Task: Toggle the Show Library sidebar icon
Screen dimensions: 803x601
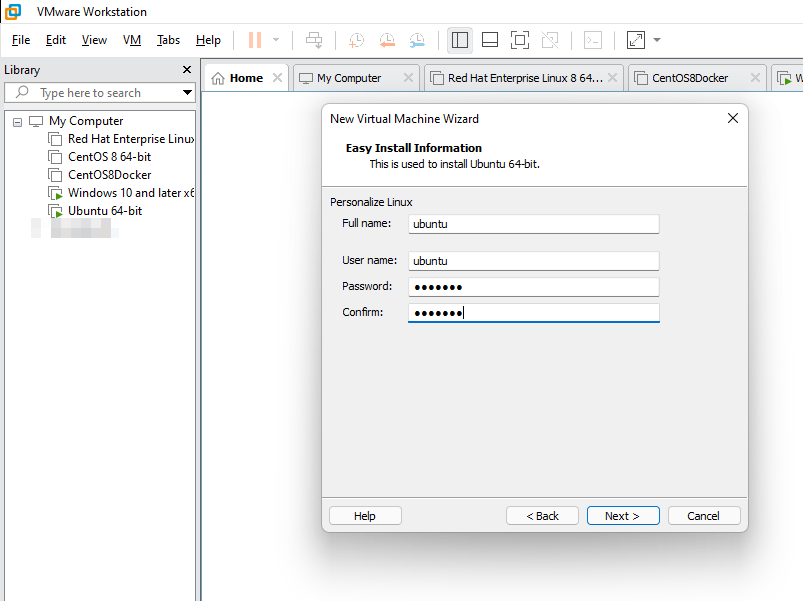Action: (459, 40)
